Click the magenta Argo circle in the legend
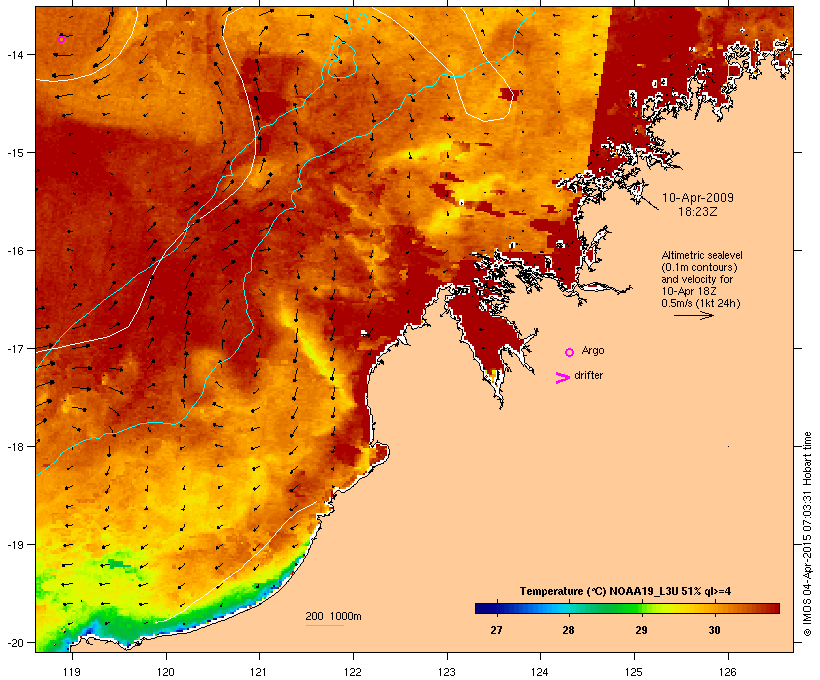Image resolution: width=820 pixels, height=680 pixels. click(570, 353)
